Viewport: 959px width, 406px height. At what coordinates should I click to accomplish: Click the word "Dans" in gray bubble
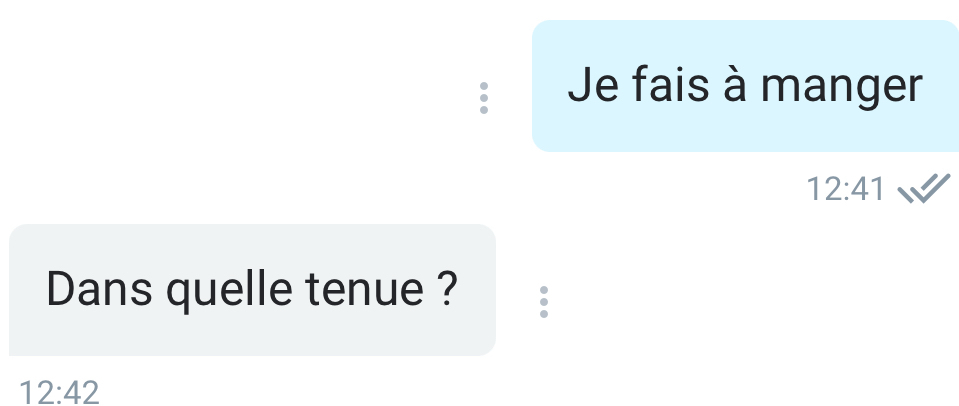coord(99,289)
